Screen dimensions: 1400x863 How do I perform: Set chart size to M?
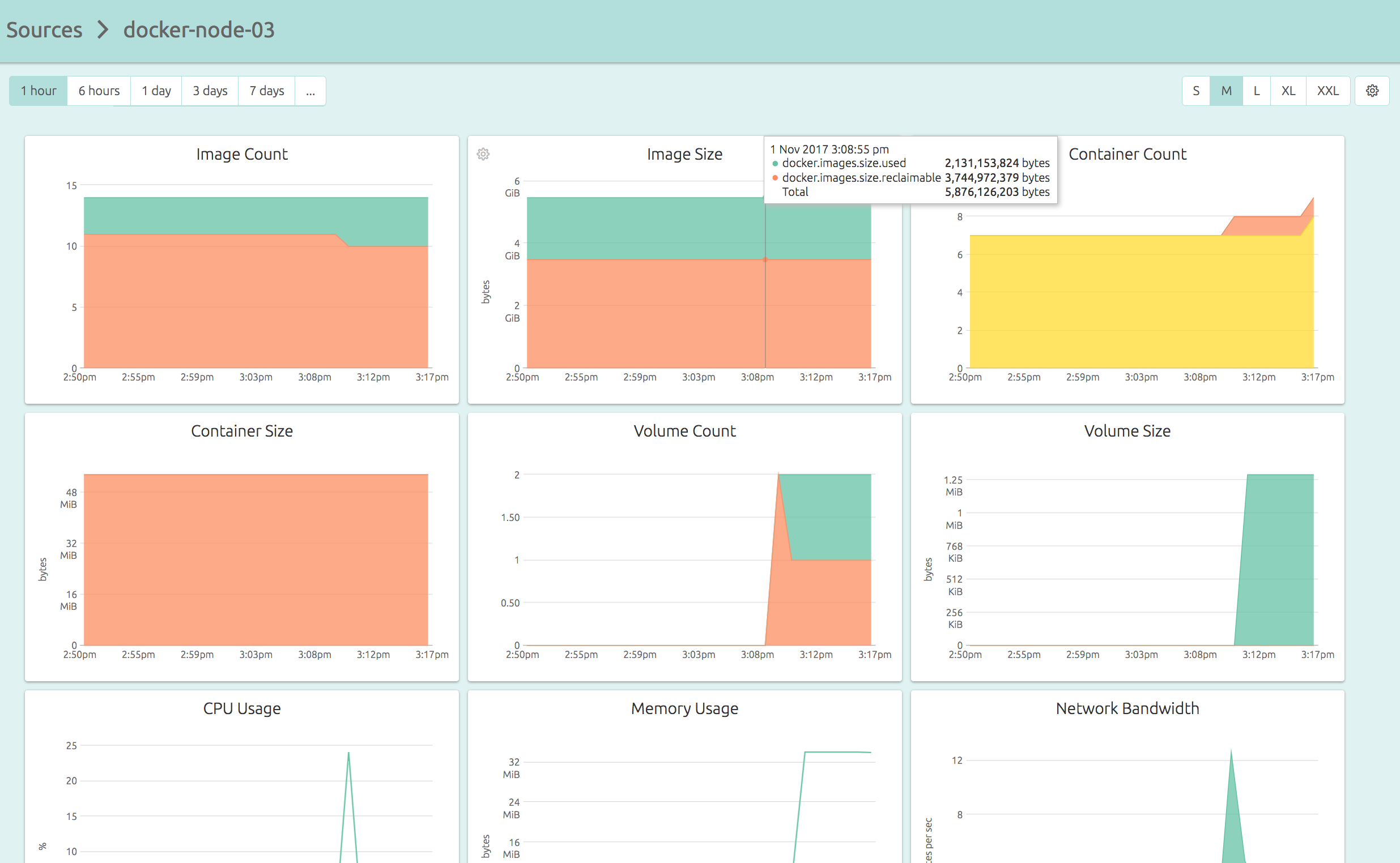point(1226,91)
